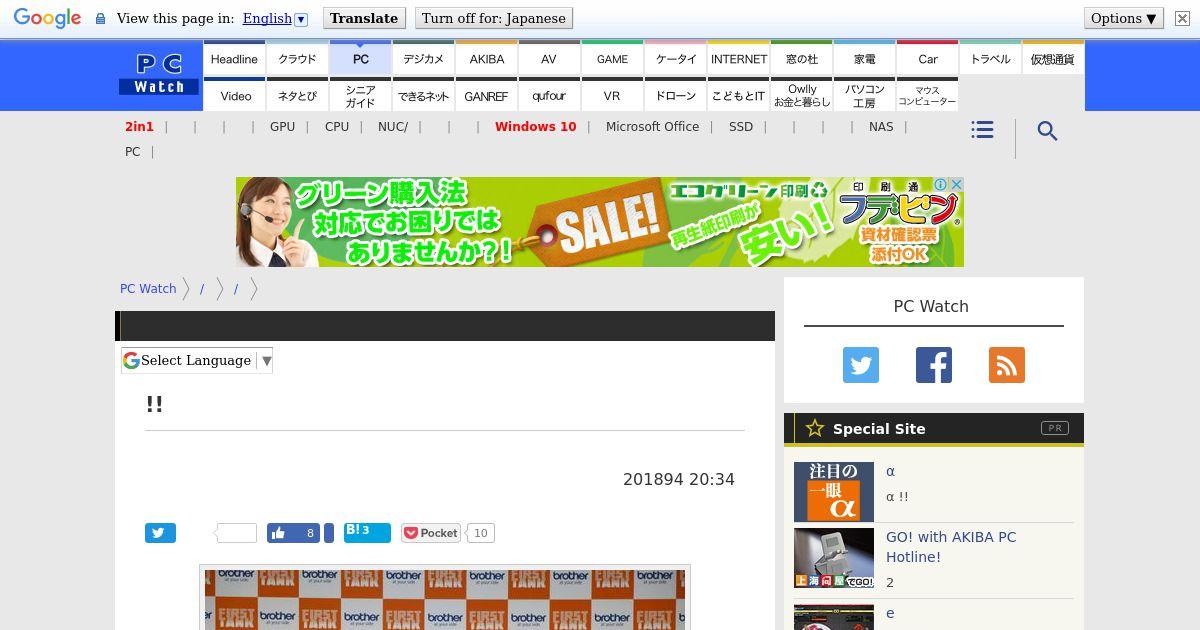Image resolution: width=1200 pixels, height=630 pixels.
Task: Select the PC tab
Action: [360, 58]
